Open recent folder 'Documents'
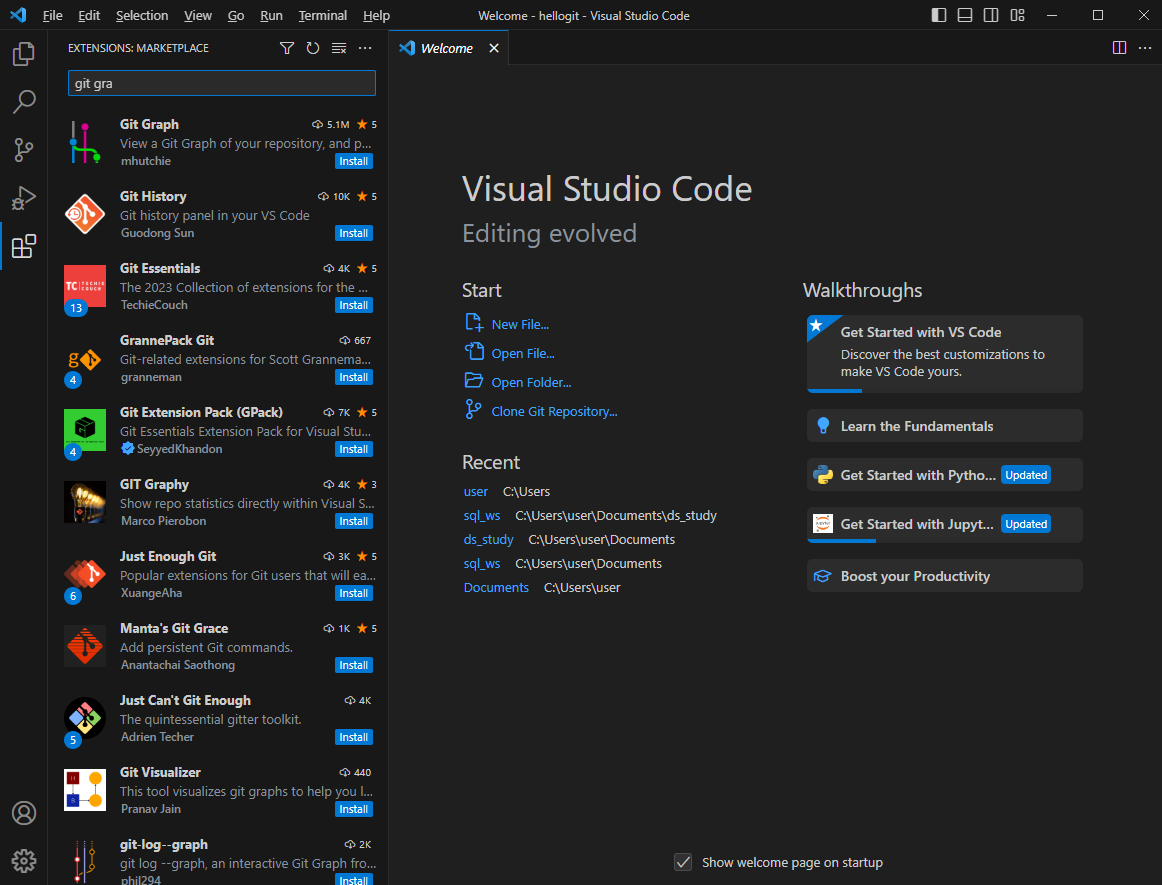The width and height of the screenshot is (1162, 885). [x=496, y=588]
